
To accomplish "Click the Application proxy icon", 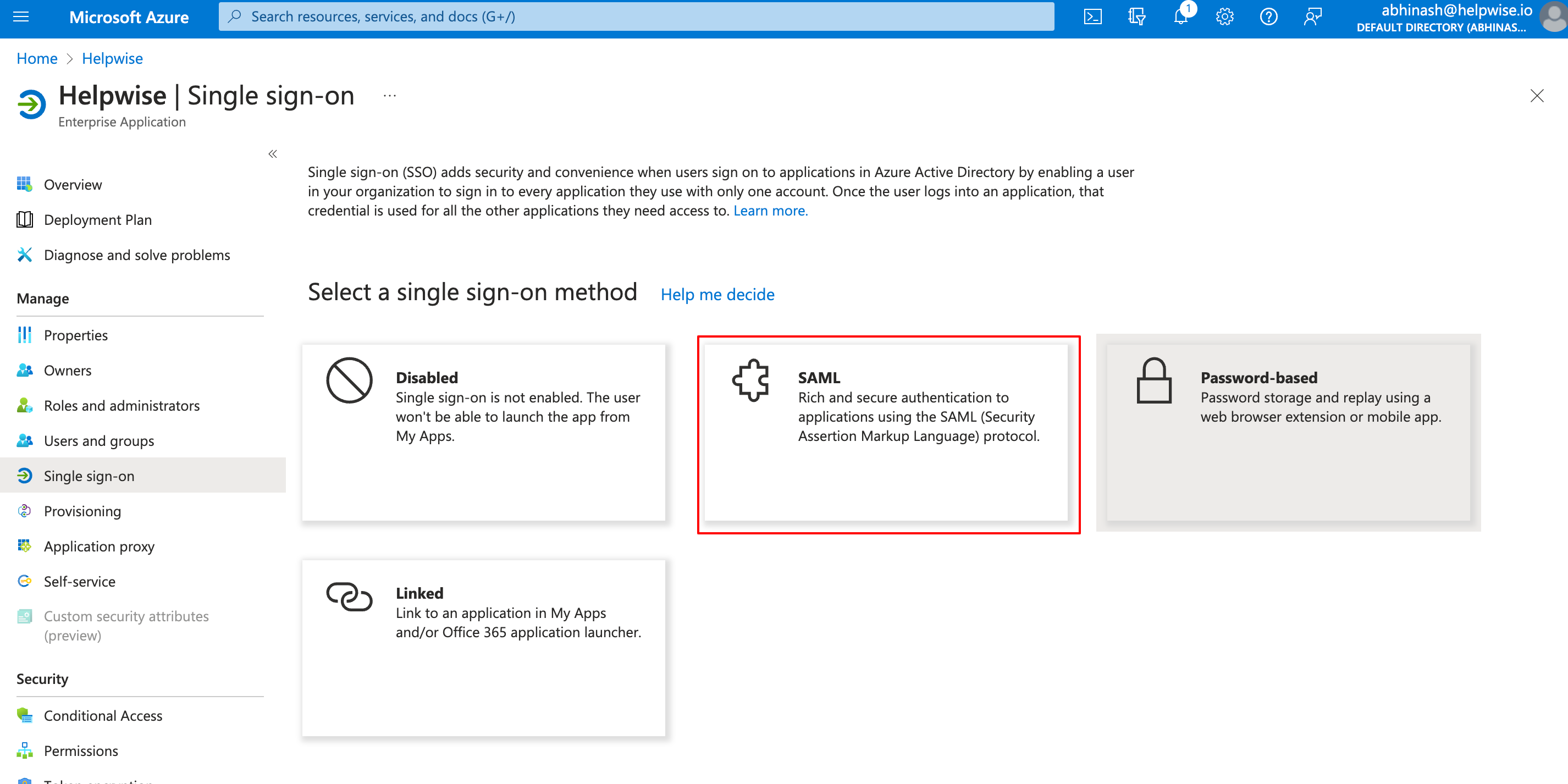I will point(24,546).
